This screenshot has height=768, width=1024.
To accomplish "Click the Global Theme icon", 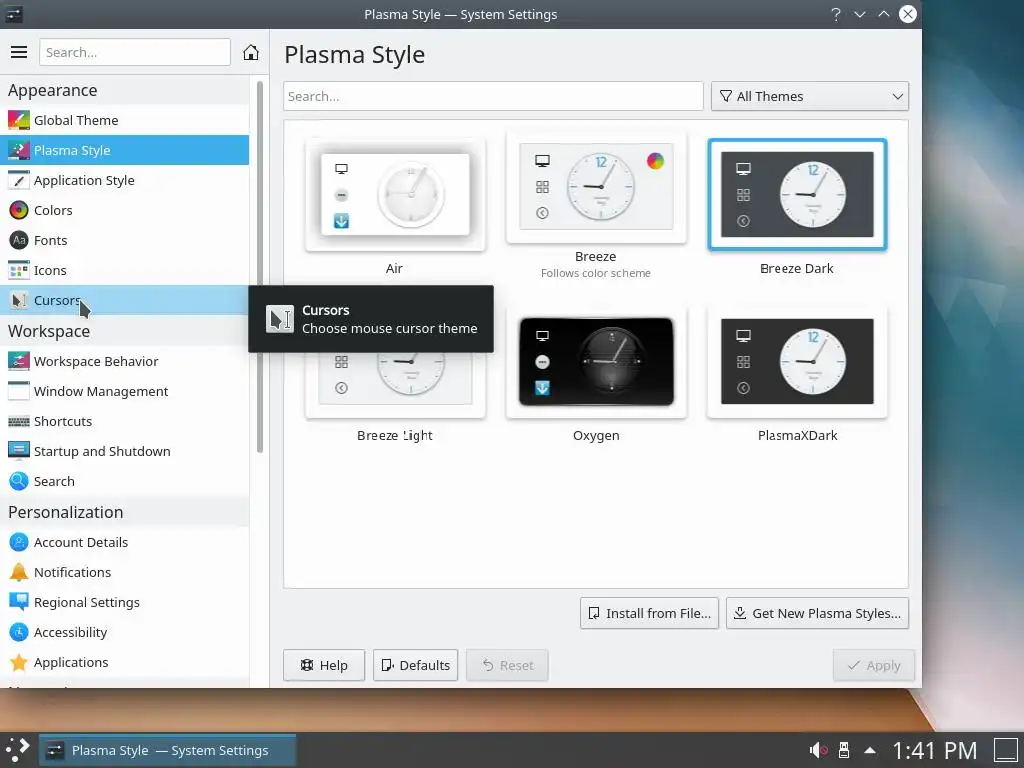I will point(19,120).
